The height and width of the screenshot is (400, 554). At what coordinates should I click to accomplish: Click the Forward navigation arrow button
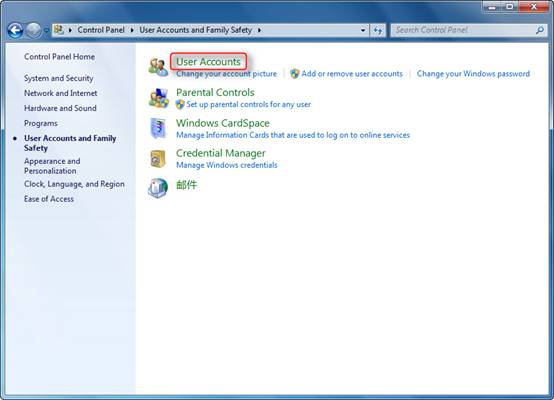coord(34,31)
